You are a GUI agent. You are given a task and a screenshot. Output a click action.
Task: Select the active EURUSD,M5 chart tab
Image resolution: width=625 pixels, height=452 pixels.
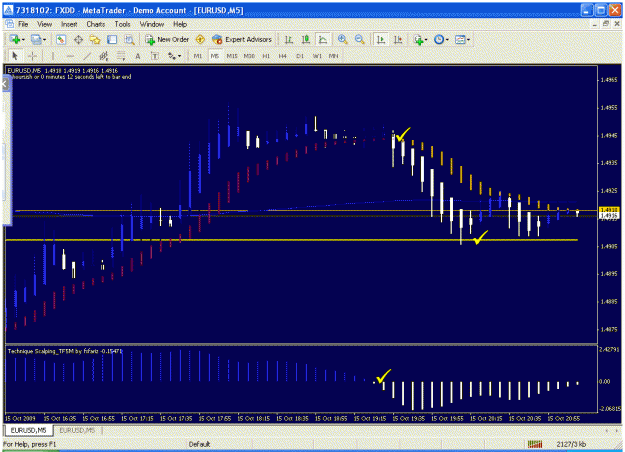tap(28, 430)
